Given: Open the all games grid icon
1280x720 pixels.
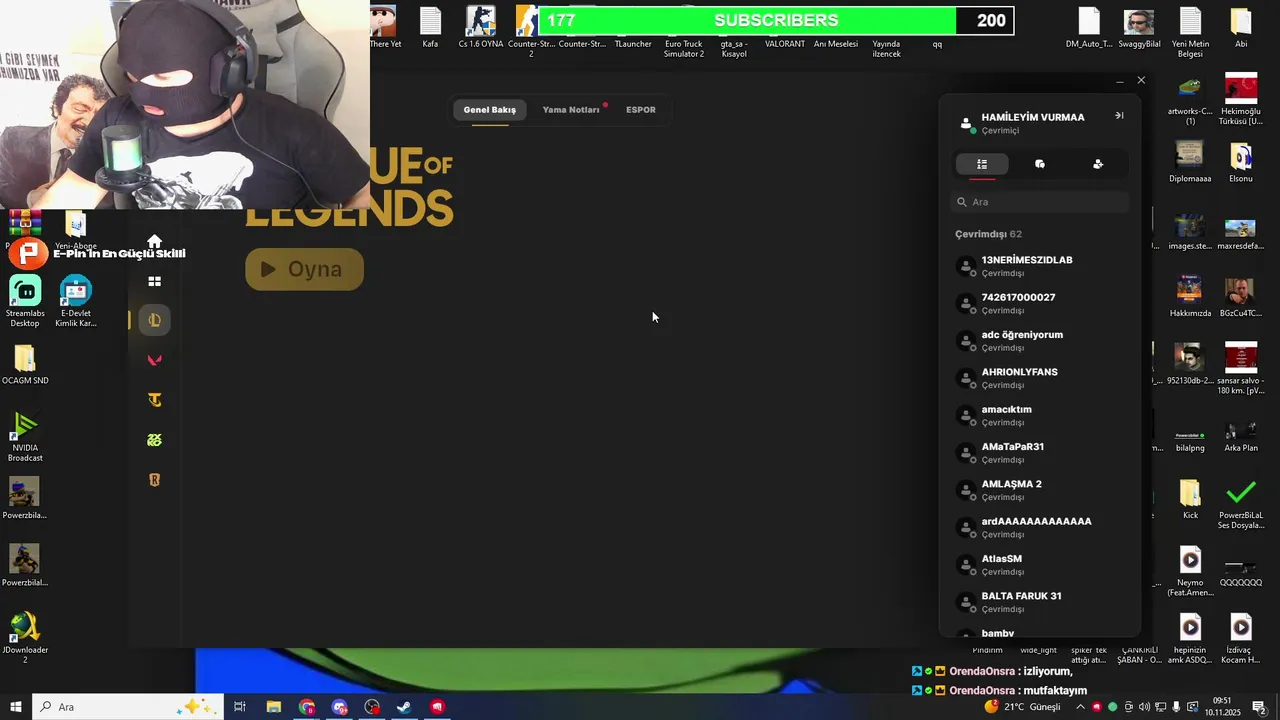Looking at the screenshot, I should pyautogui.click(x=154, y=282).
